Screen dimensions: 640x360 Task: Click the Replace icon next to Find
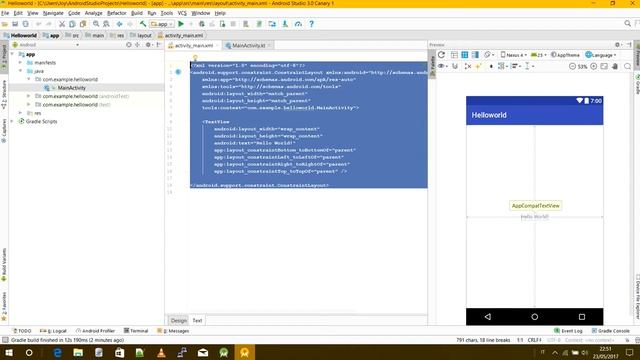(106, 24)
